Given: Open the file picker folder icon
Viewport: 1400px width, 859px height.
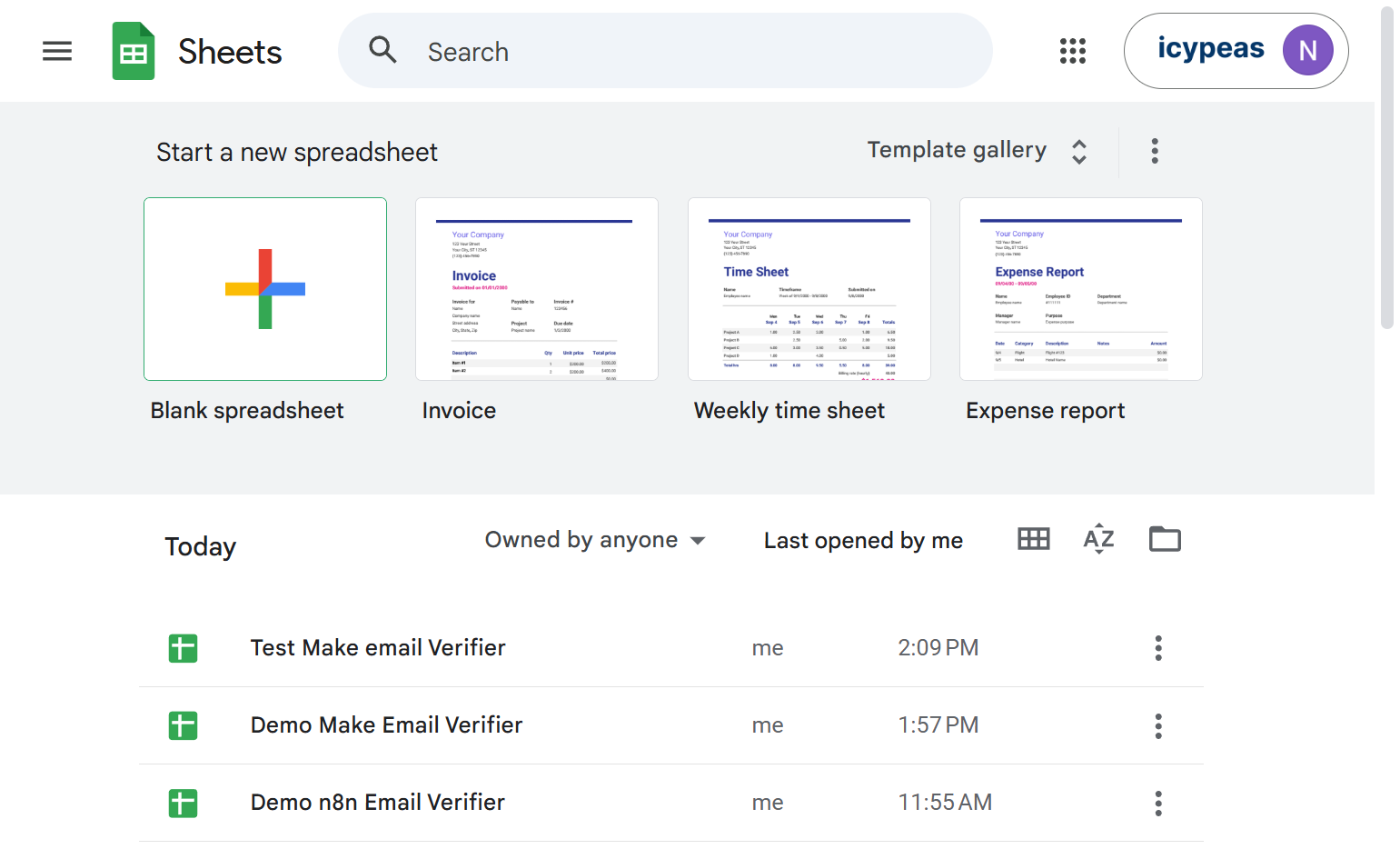Looking at the screenshot, I should (1165, 539).
